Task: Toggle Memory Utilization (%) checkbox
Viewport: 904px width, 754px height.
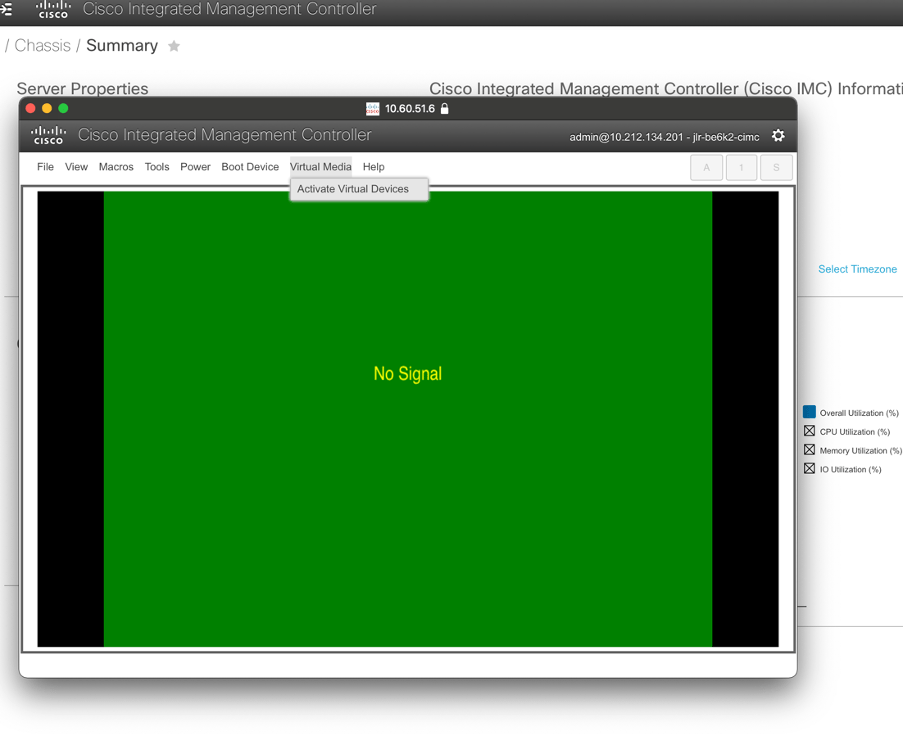Action: (810, 450)
